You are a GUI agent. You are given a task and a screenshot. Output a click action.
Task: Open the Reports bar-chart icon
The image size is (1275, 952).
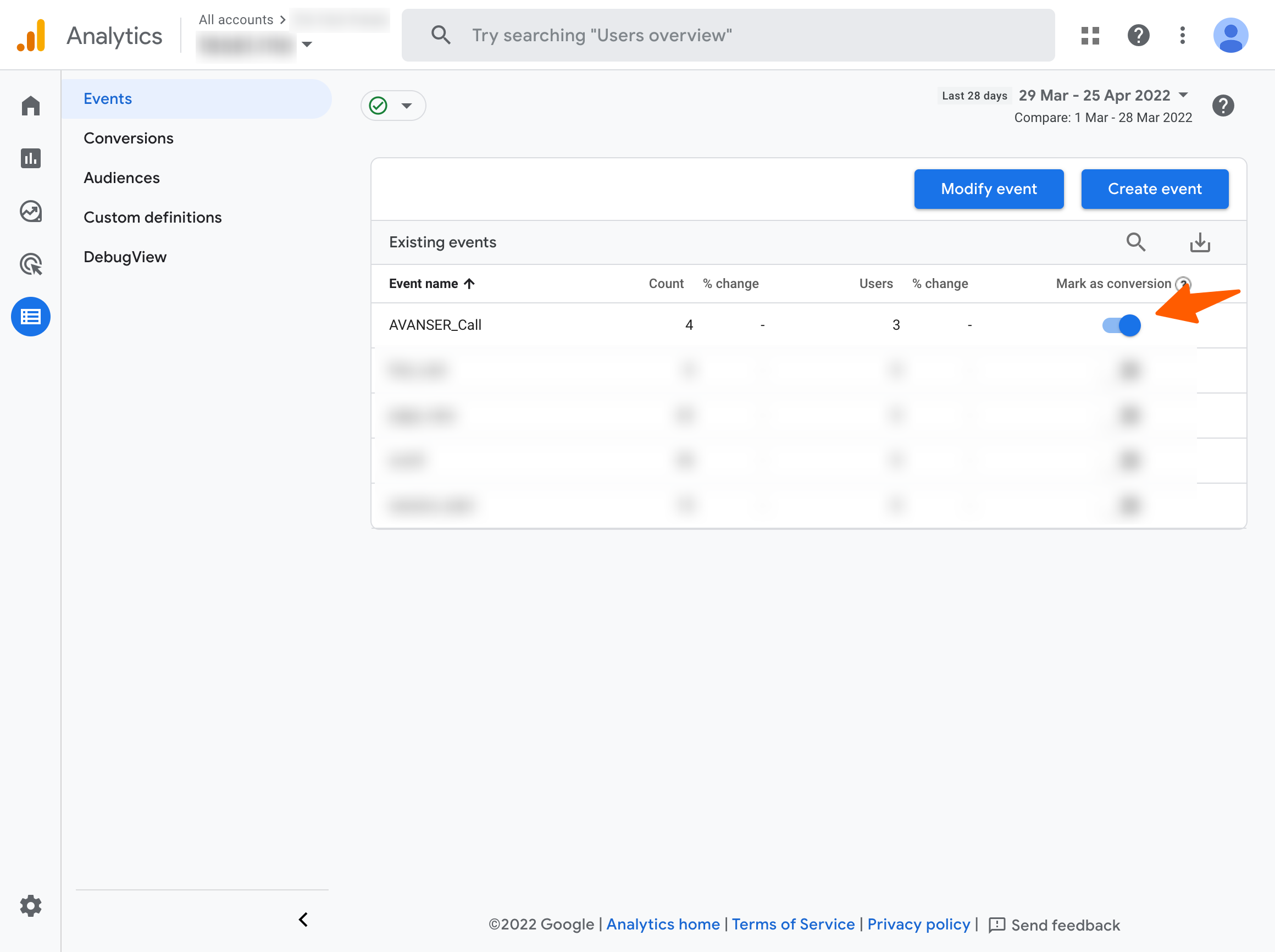[31, 158]
